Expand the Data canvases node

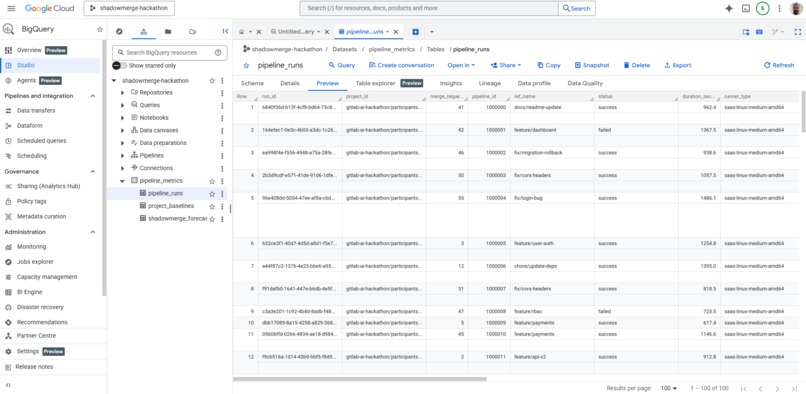[122, 130]
